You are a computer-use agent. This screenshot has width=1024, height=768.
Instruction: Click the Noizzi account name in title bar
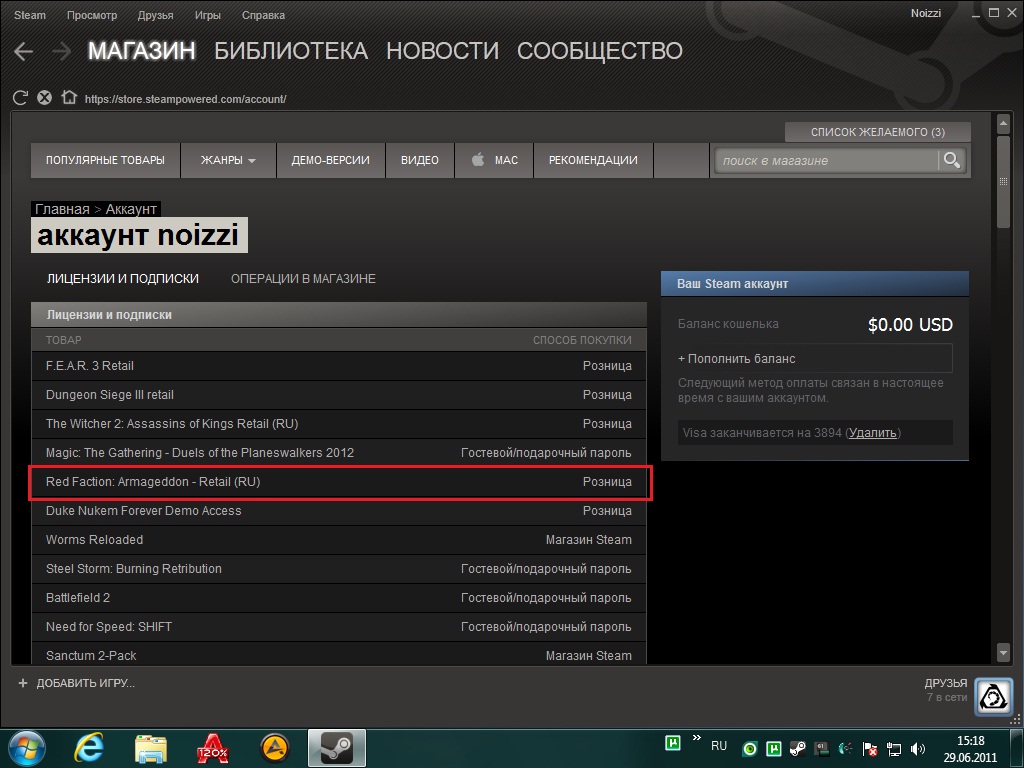[x=926, y=13]
